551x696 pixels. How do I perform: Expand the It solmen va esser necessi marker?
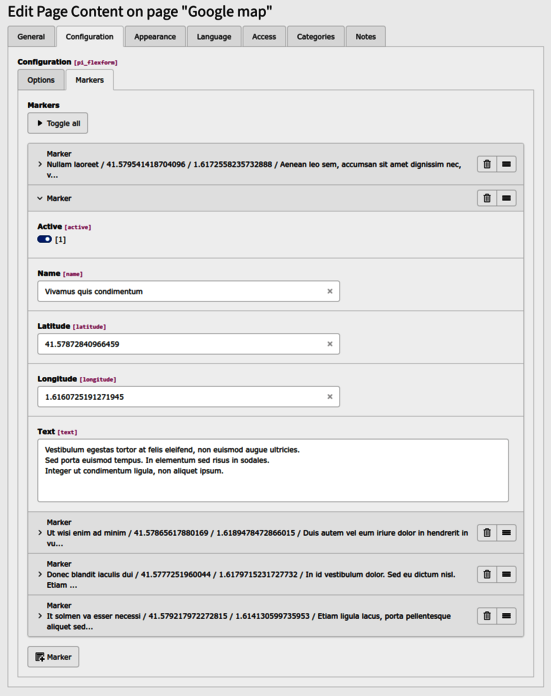click(40, 616)
